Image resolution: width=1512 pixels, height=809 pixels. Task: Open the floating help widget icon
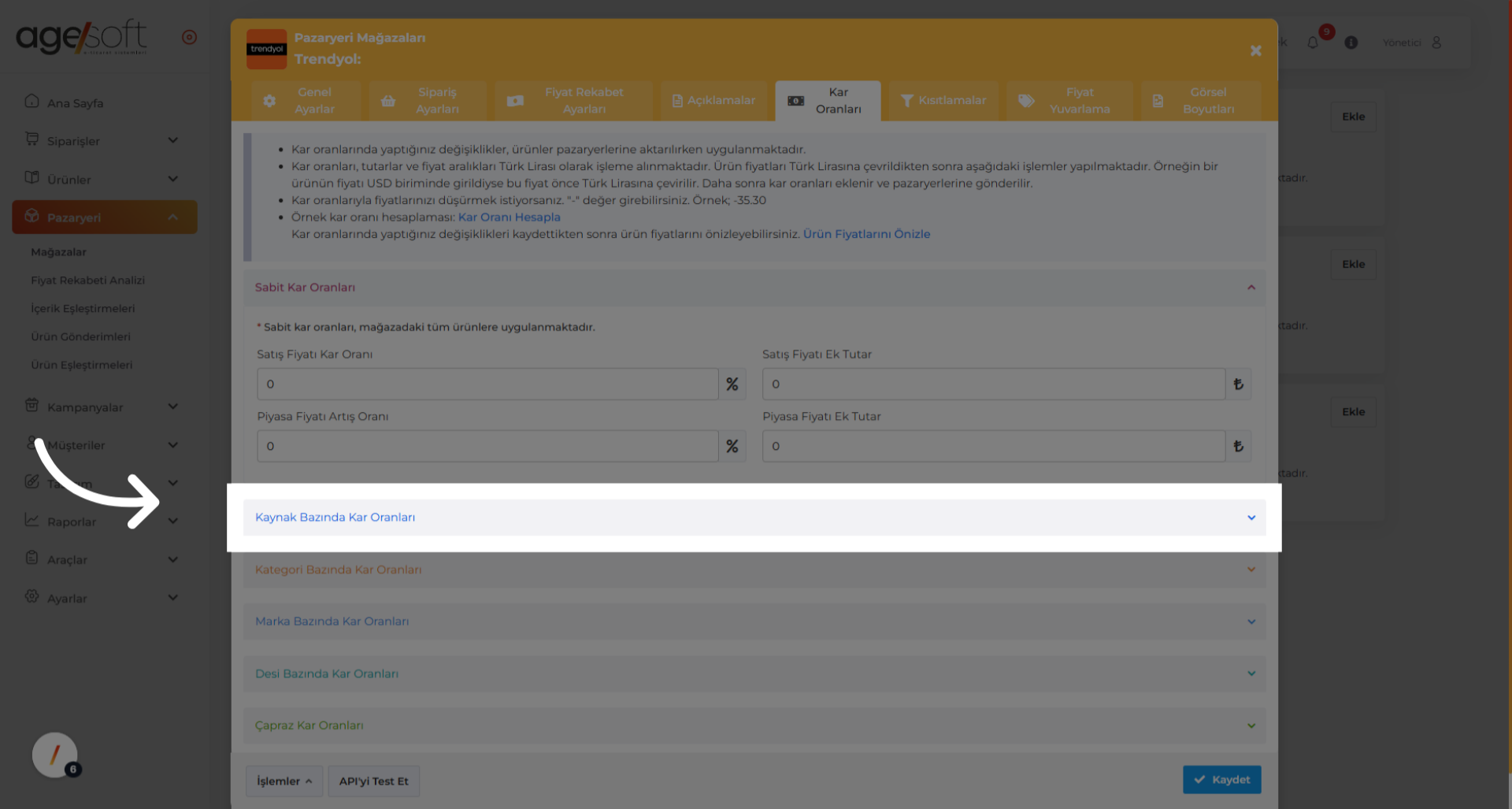55,755
